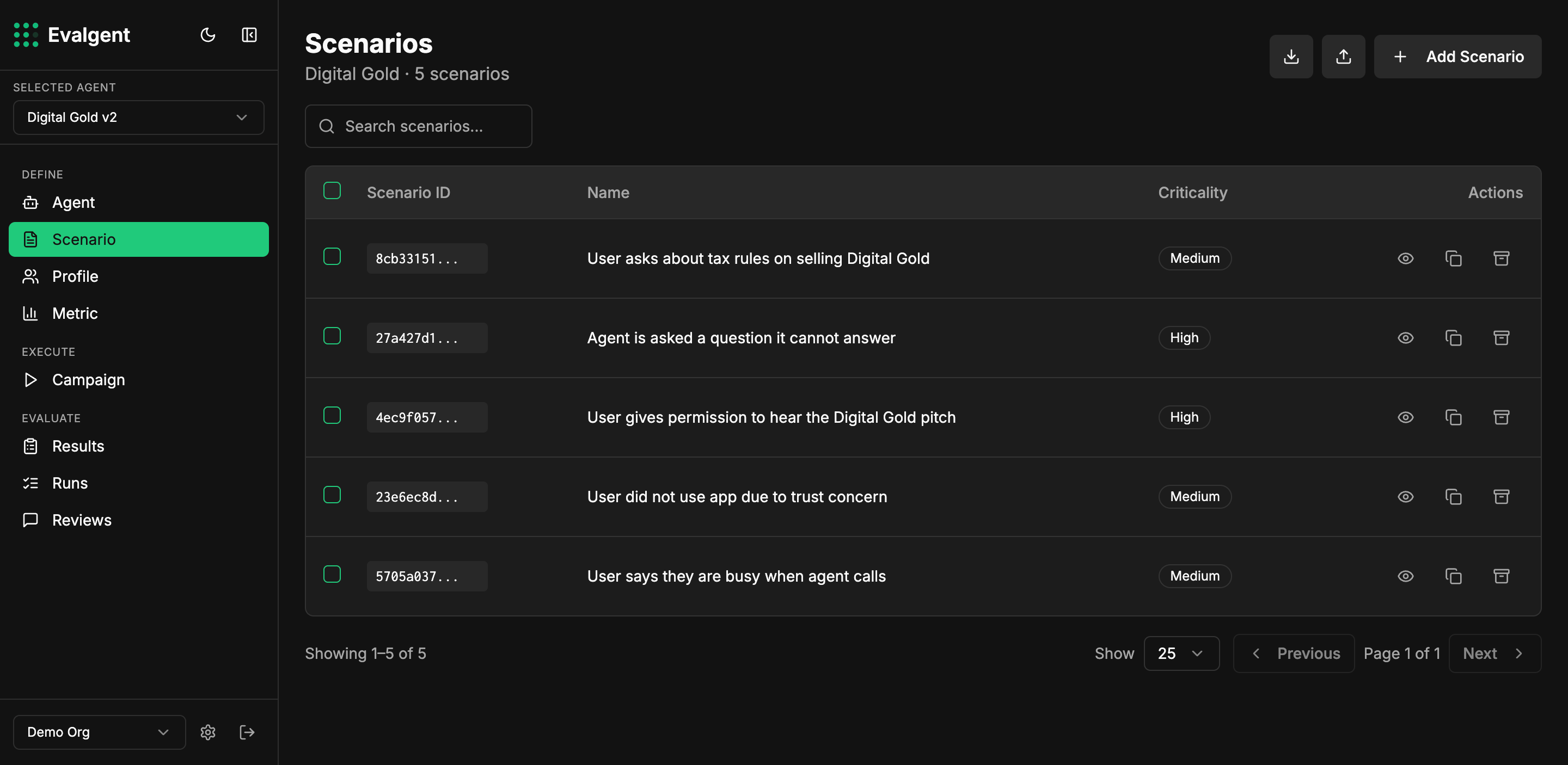Click the logout icon

point(247,732)
